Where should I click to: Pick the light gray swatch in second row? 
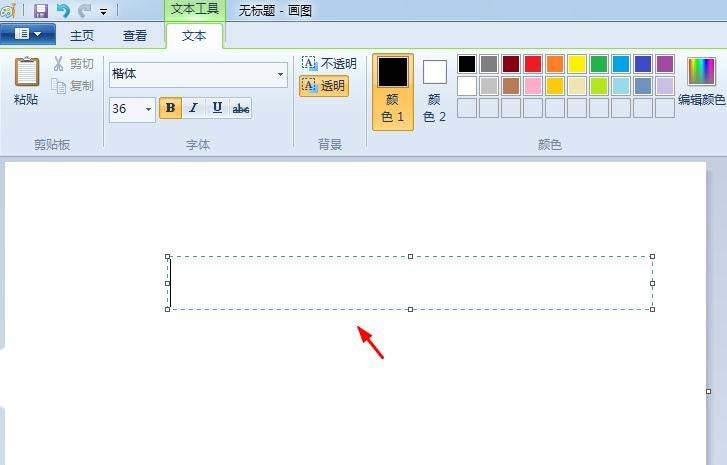coord(489,86)
